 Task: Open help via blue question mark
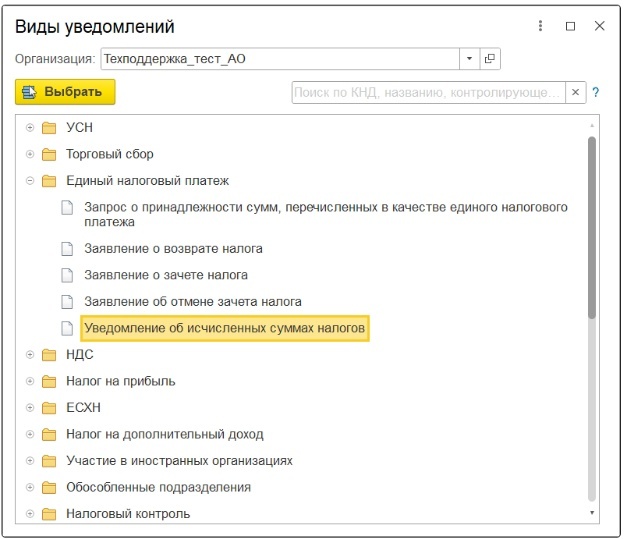pyautogui.click(x=596, y=92)
